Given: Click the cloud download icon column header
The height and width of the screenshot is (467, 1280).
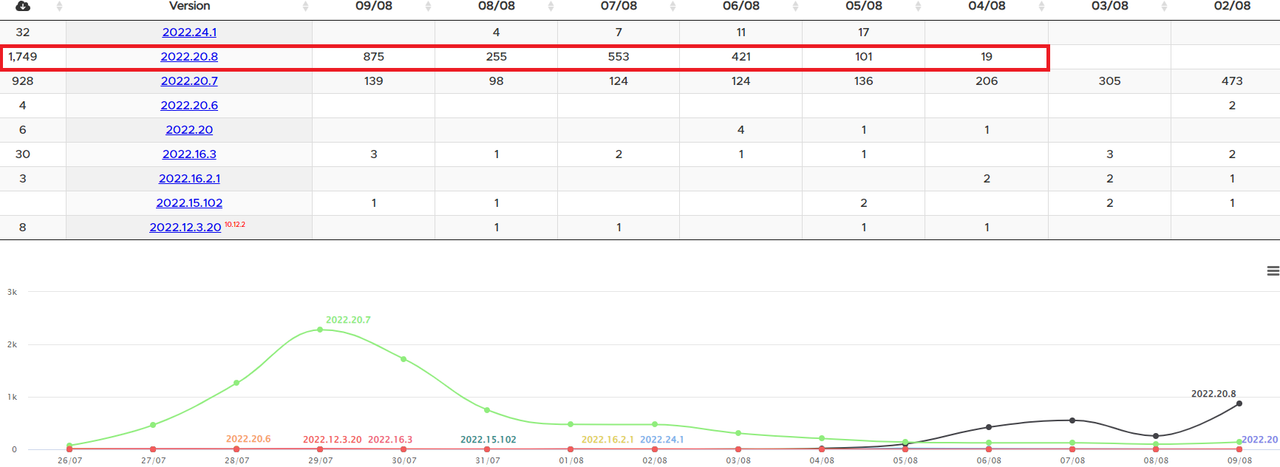Looking at the screenshot, I should [22, 6].
